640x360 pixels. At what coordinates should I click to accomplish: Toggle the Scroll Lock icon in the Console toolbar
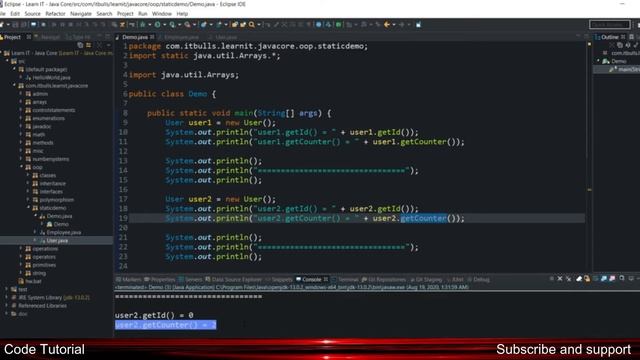point(587,278)
